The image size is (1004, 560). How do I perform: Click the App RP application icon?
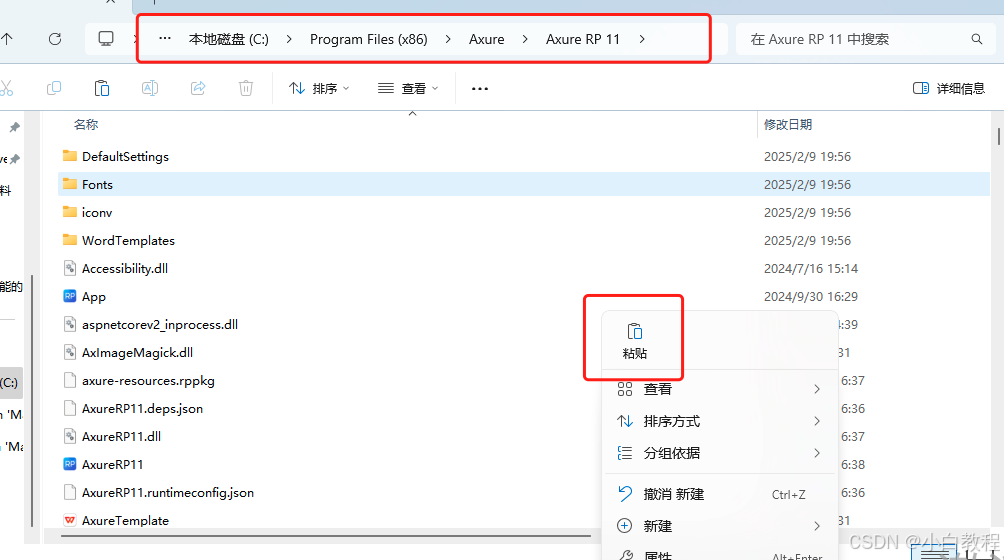pyautogui.click(x=70, y=296)
